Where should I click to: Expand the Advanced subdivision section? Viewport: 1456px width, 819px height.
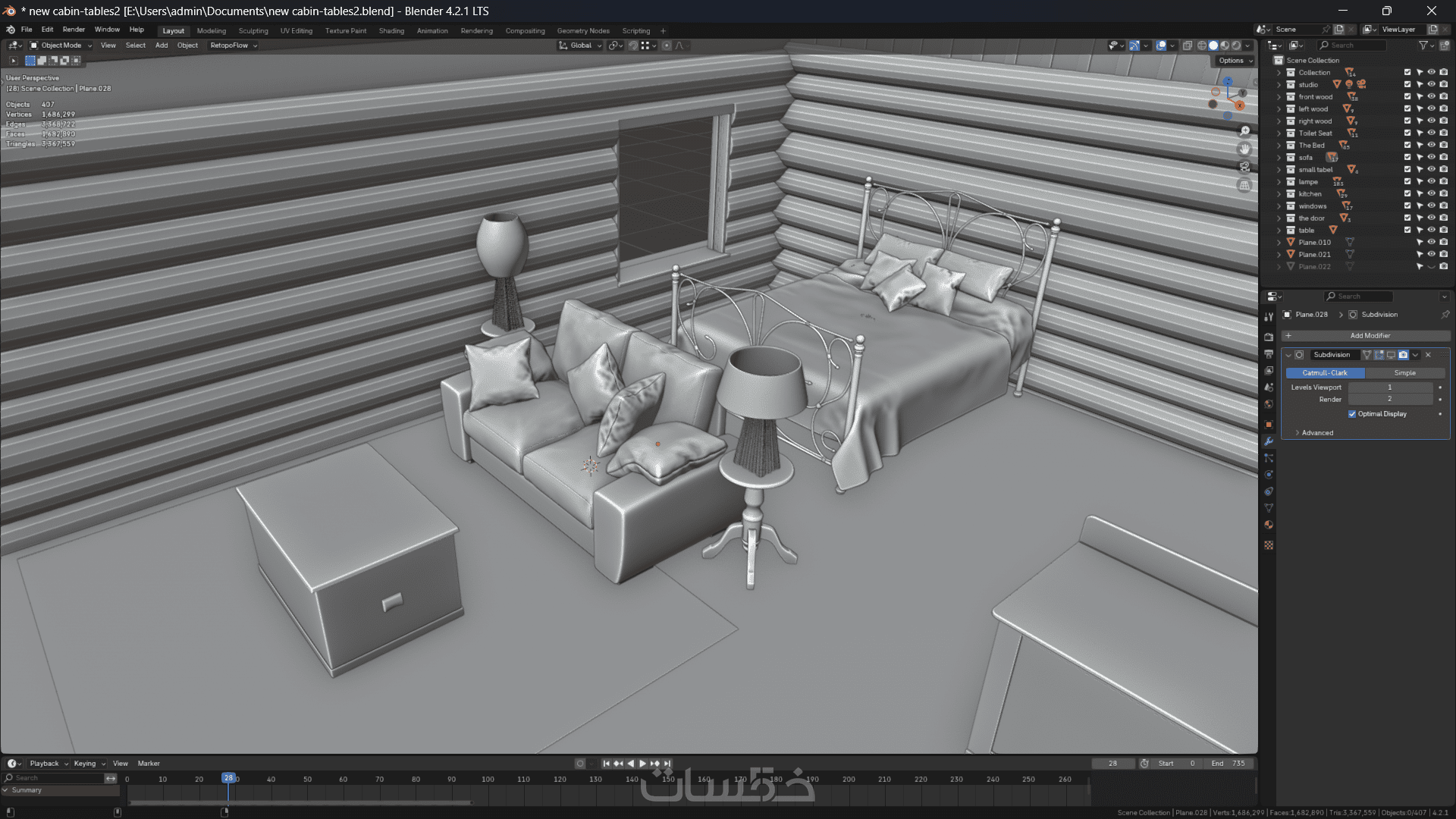[x=1316, y=433]
